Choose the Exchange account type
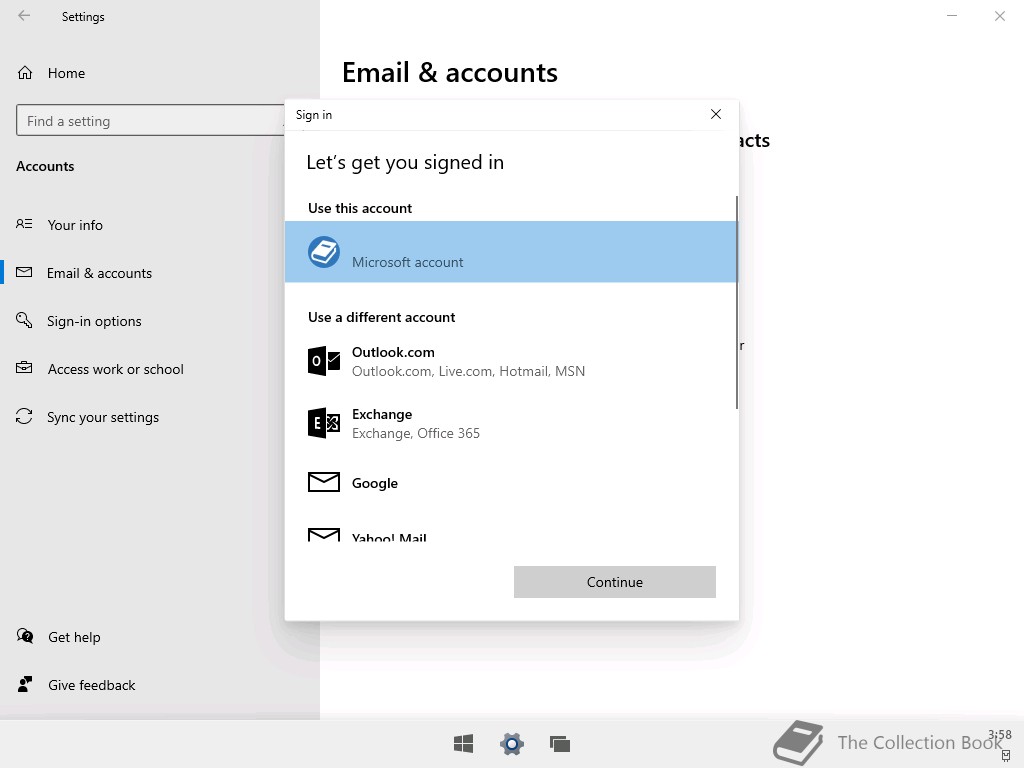1024x768 pixels. click(x=511, y=423)
